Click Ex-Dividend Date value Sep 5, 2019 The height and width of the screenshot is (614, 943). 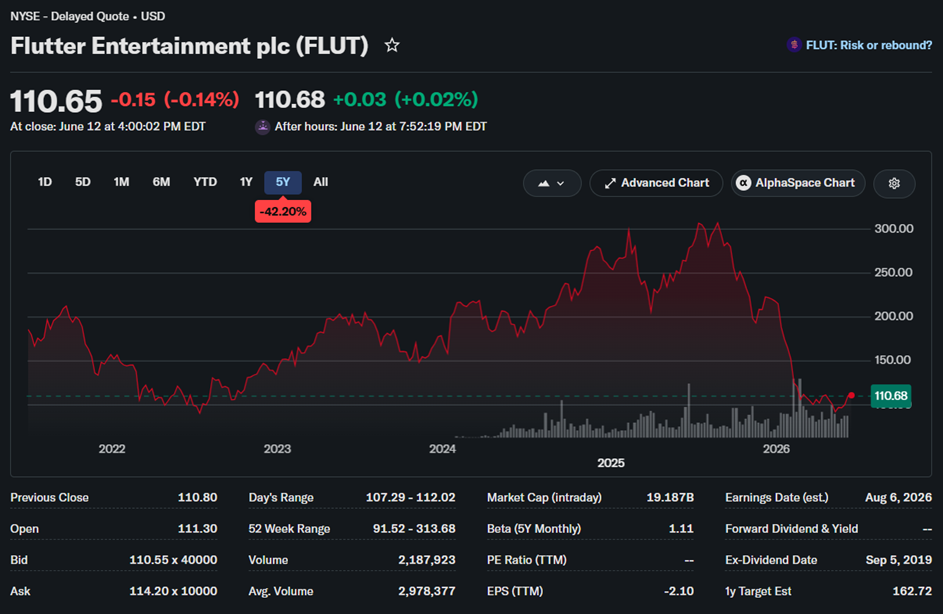899,560
